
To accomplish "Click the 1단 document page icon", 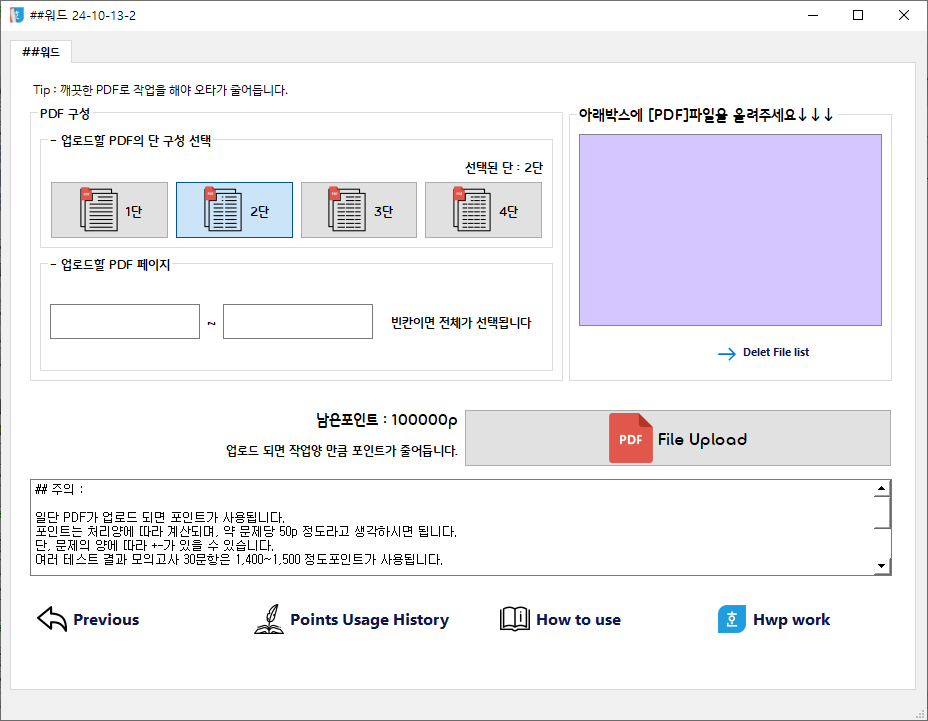I will [99, 209].
